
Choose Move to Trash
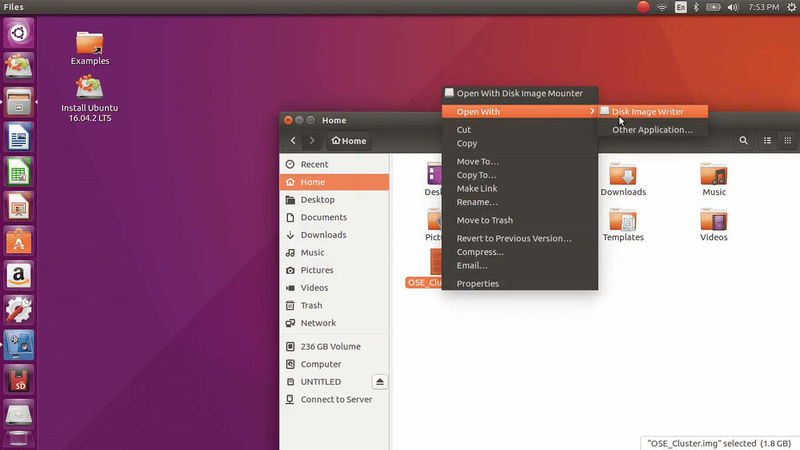(519, 220)
